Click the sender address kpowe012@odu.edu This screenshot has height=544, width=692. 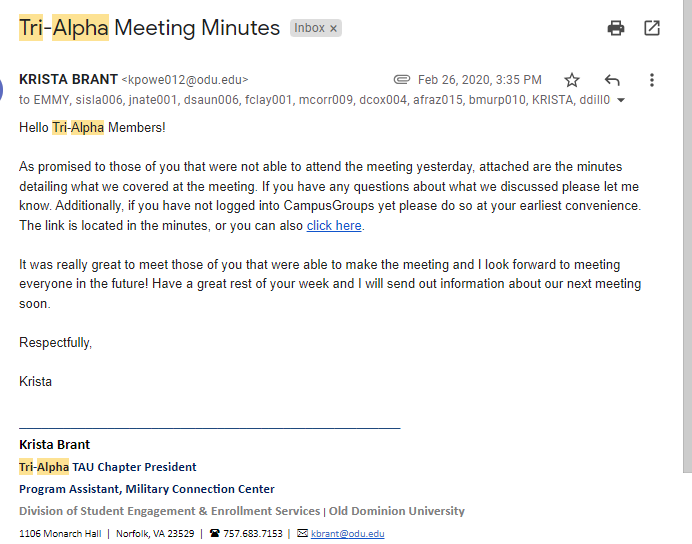185,80
